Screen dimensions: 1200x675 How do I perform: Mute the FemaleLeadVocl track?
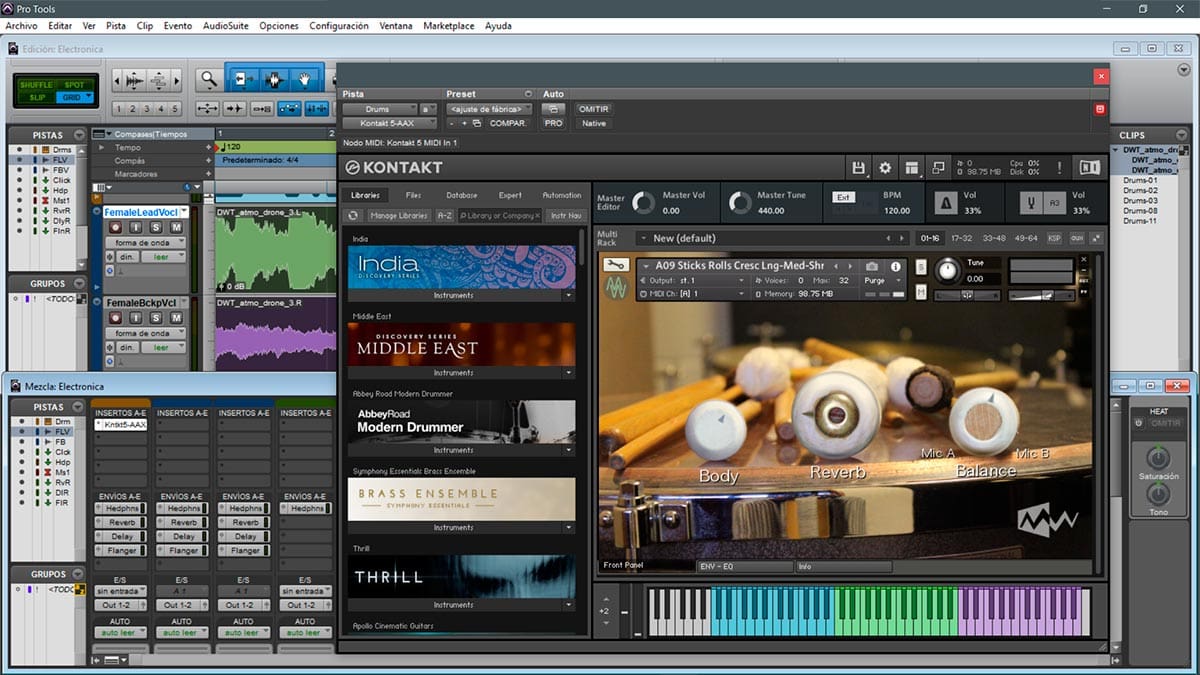pyautogui.click(x=176, y=228)
